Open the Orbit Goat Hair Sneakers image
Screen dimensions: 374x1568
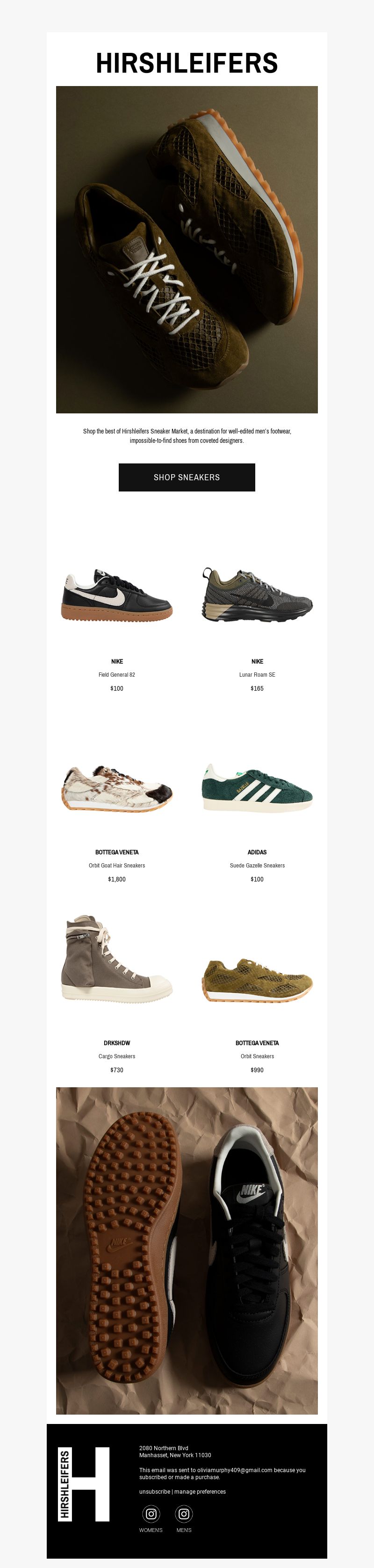tap(117, 788)
